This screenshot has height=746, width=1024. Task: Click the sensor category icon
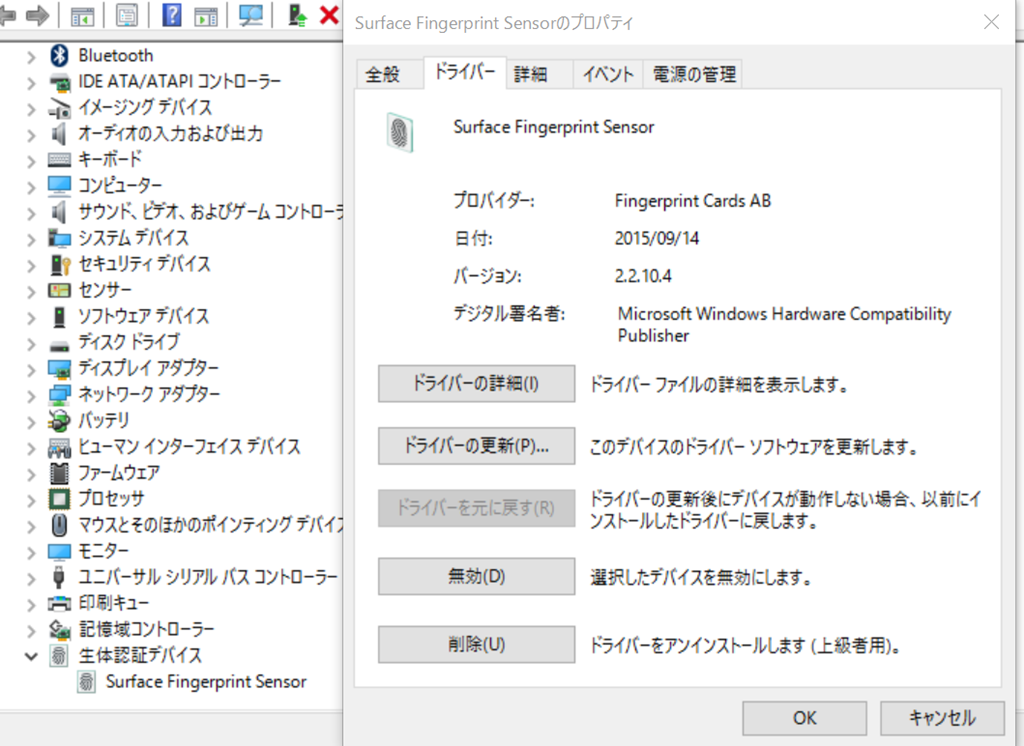pyautogui.click(x=59, y=290)
